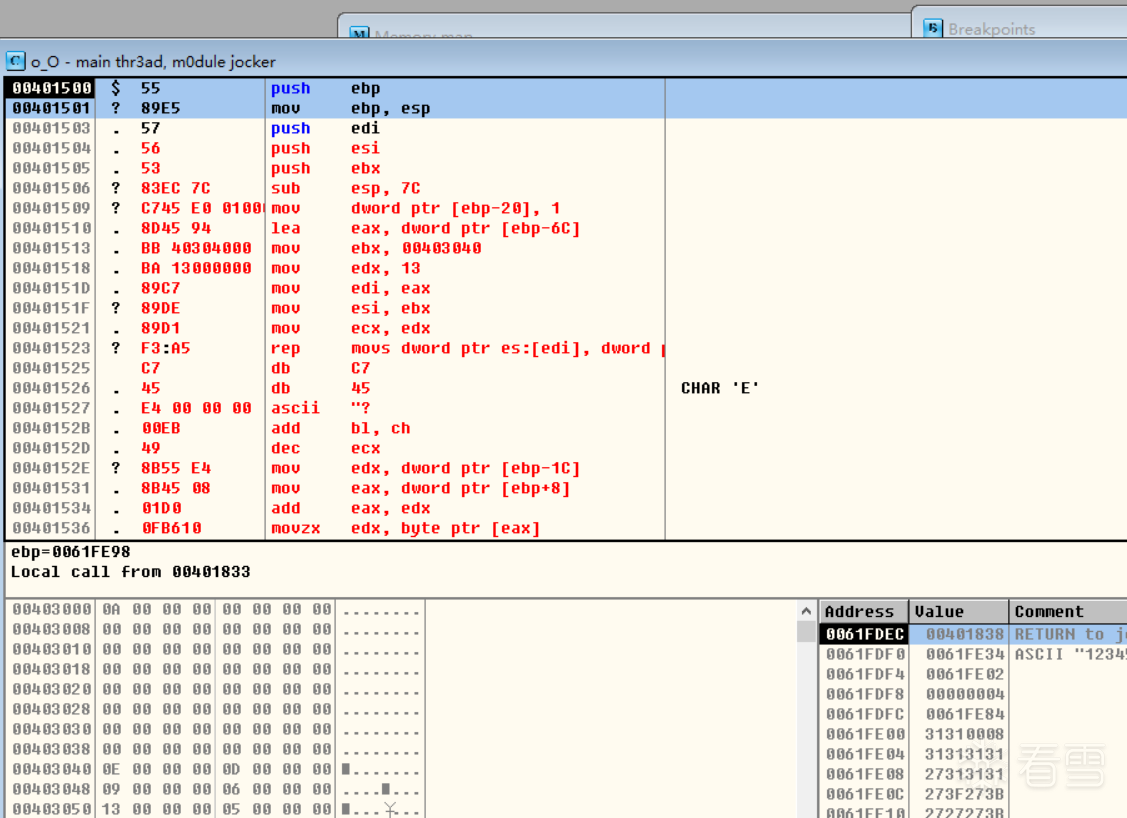This screenshot has width=1127, height=818.
Task: Click the 'add eax, edx' instruction
Action: click(350, 508)
